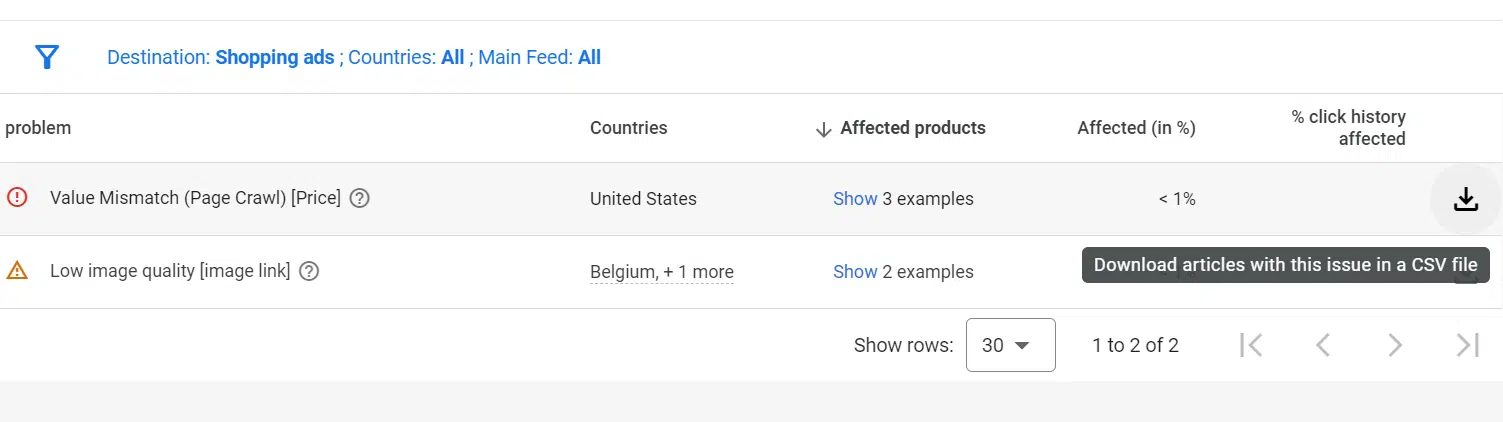Go to the previous page arrow
The image size is (1503, 422).
click(1322, 345)
